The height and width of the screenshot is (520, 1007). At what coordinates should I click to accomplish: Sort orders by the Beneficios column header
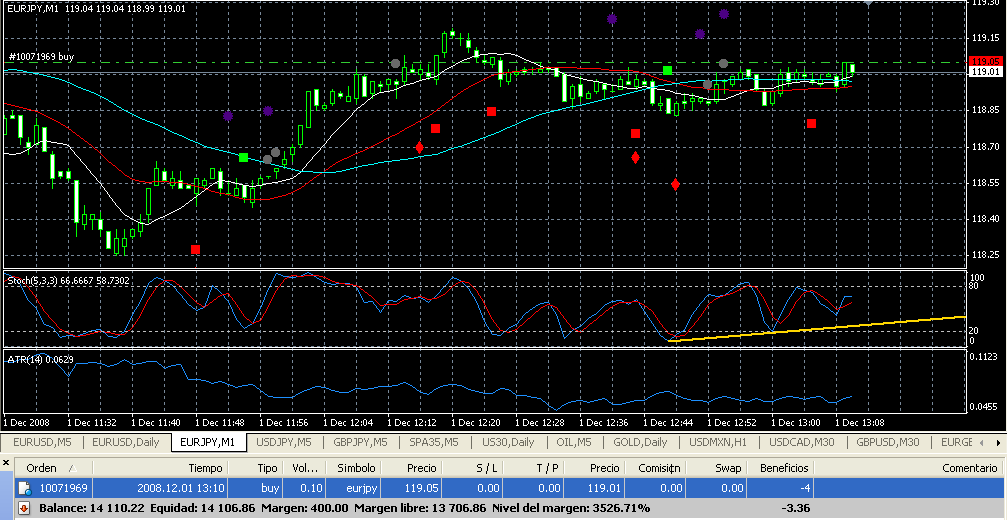783,468
